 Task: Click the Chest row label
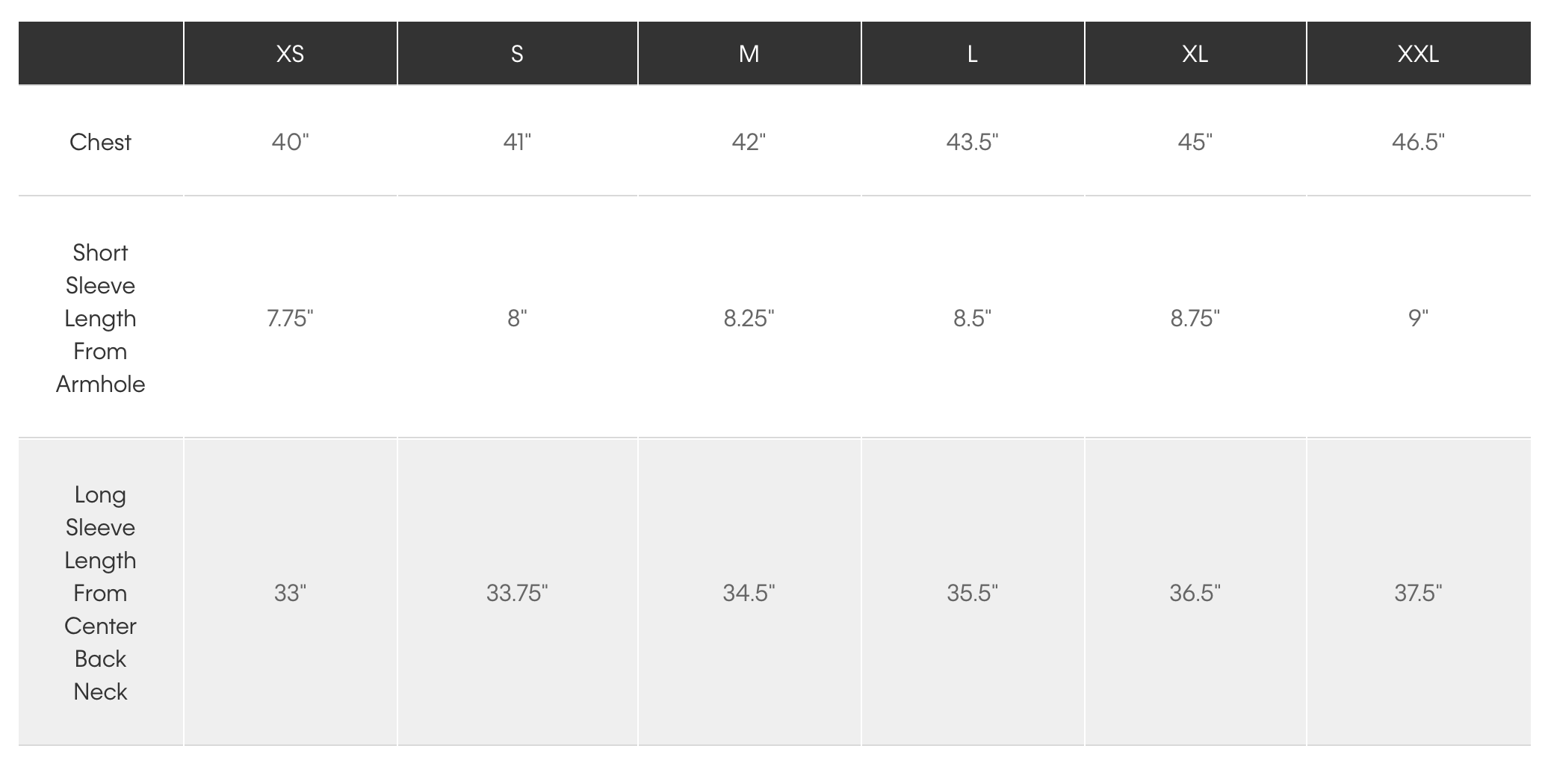100,142
